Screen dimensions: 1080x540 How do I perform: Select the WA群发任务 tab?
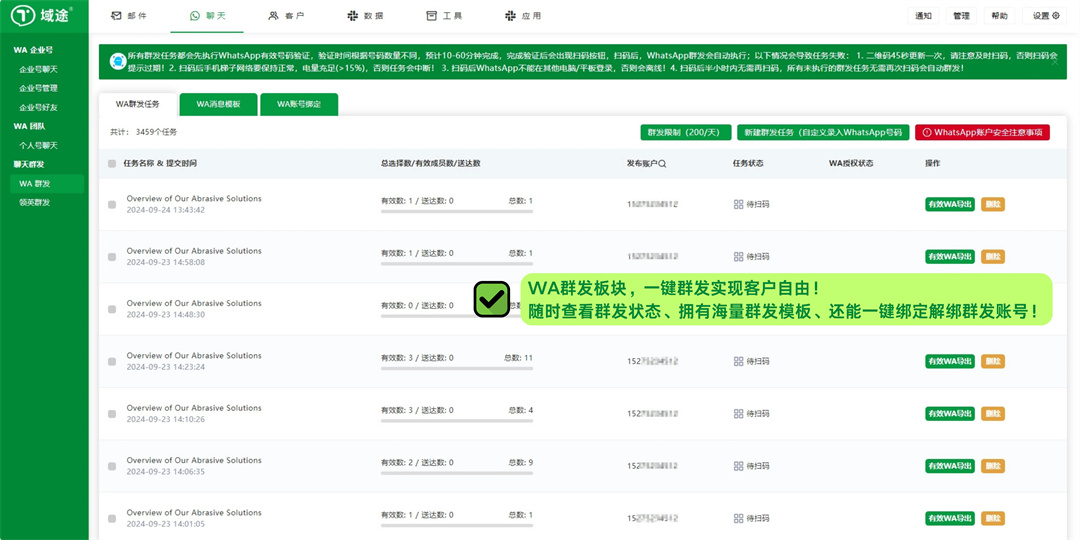click(138, 104)
